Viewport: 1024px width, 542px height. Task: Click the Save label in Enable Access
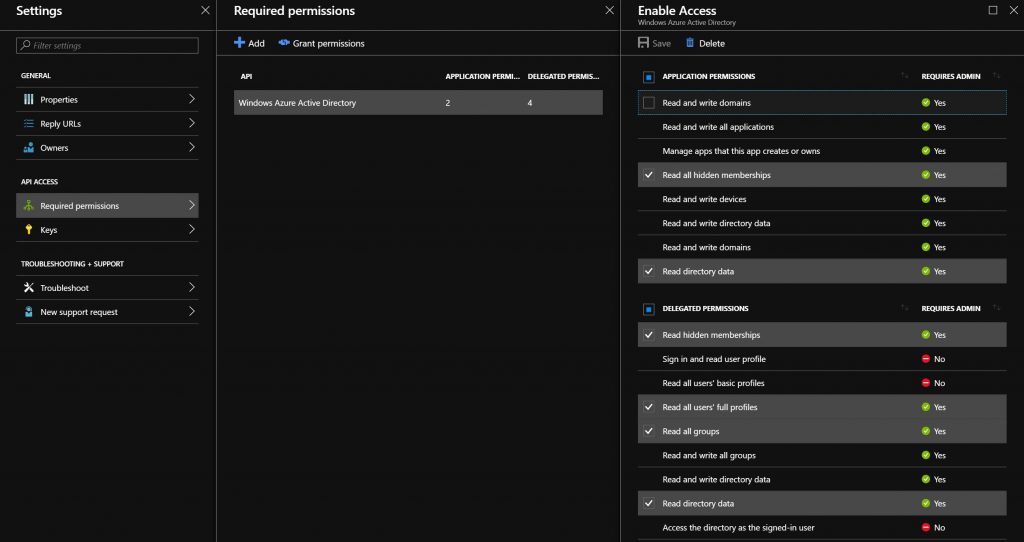662,43
